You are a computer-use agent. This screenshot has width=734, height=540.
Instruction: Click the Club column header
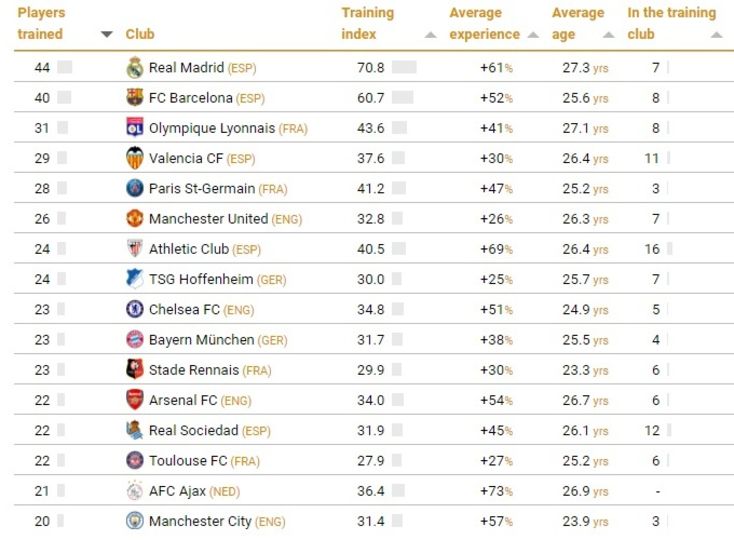click(140, 34)
